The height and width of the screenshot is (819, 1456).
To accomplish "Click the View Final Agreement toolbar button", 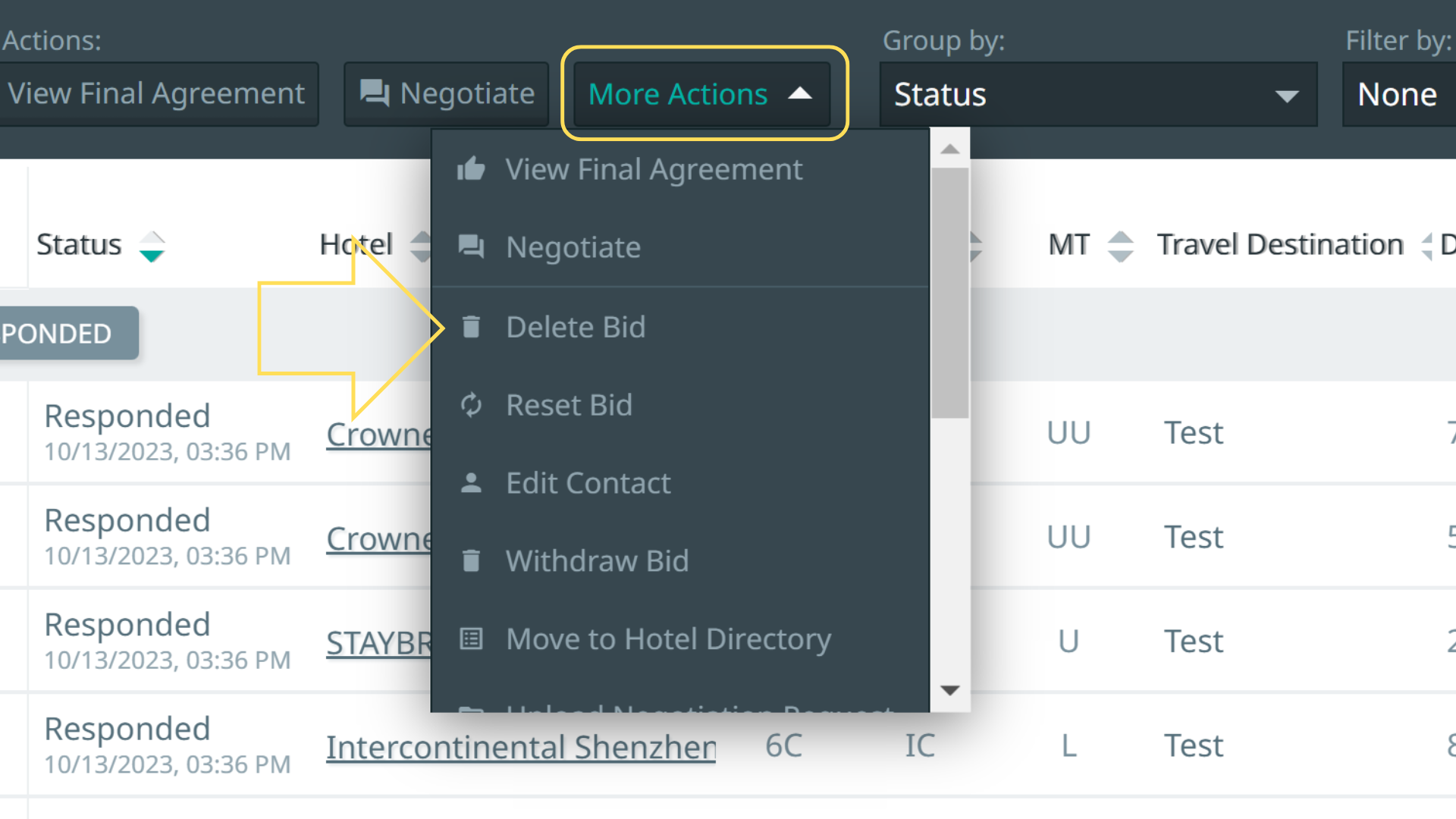I will click(156, 94).
